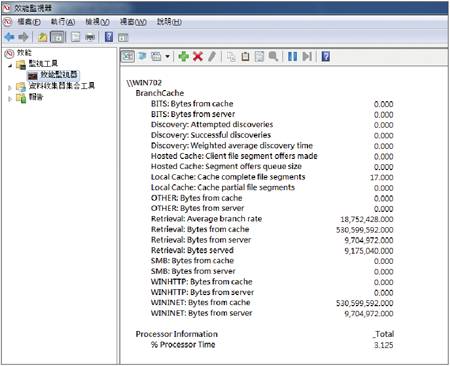Open monitor properties icon in the report toolbar

tap(259, 57)
